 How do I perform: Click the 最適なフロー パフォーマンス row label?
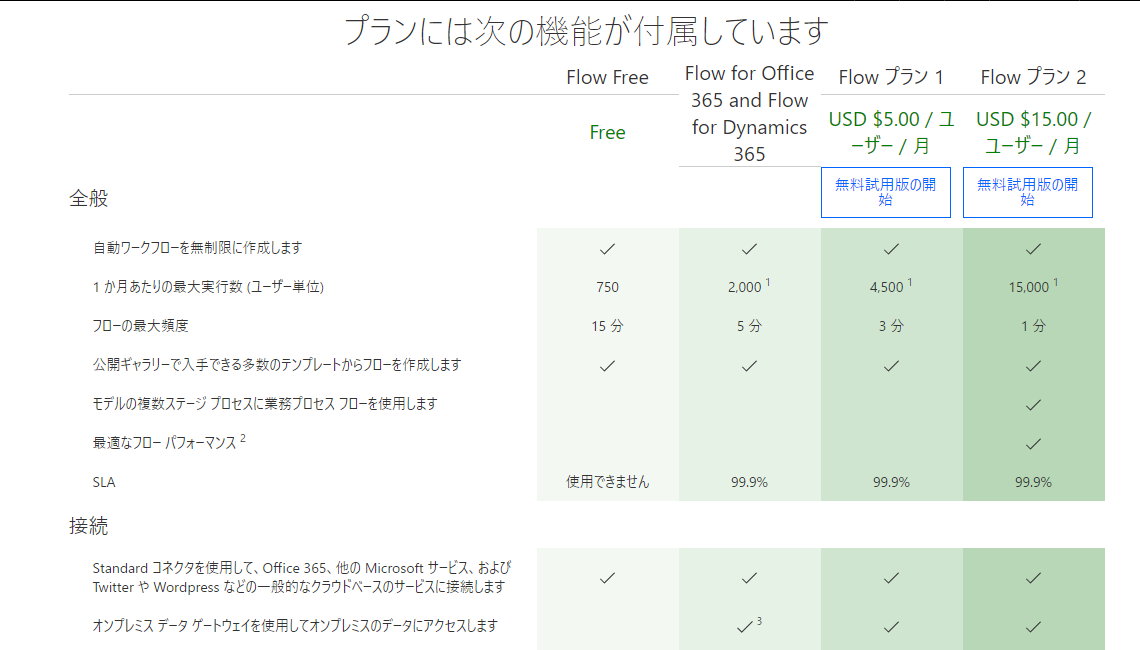pos(169,442)
